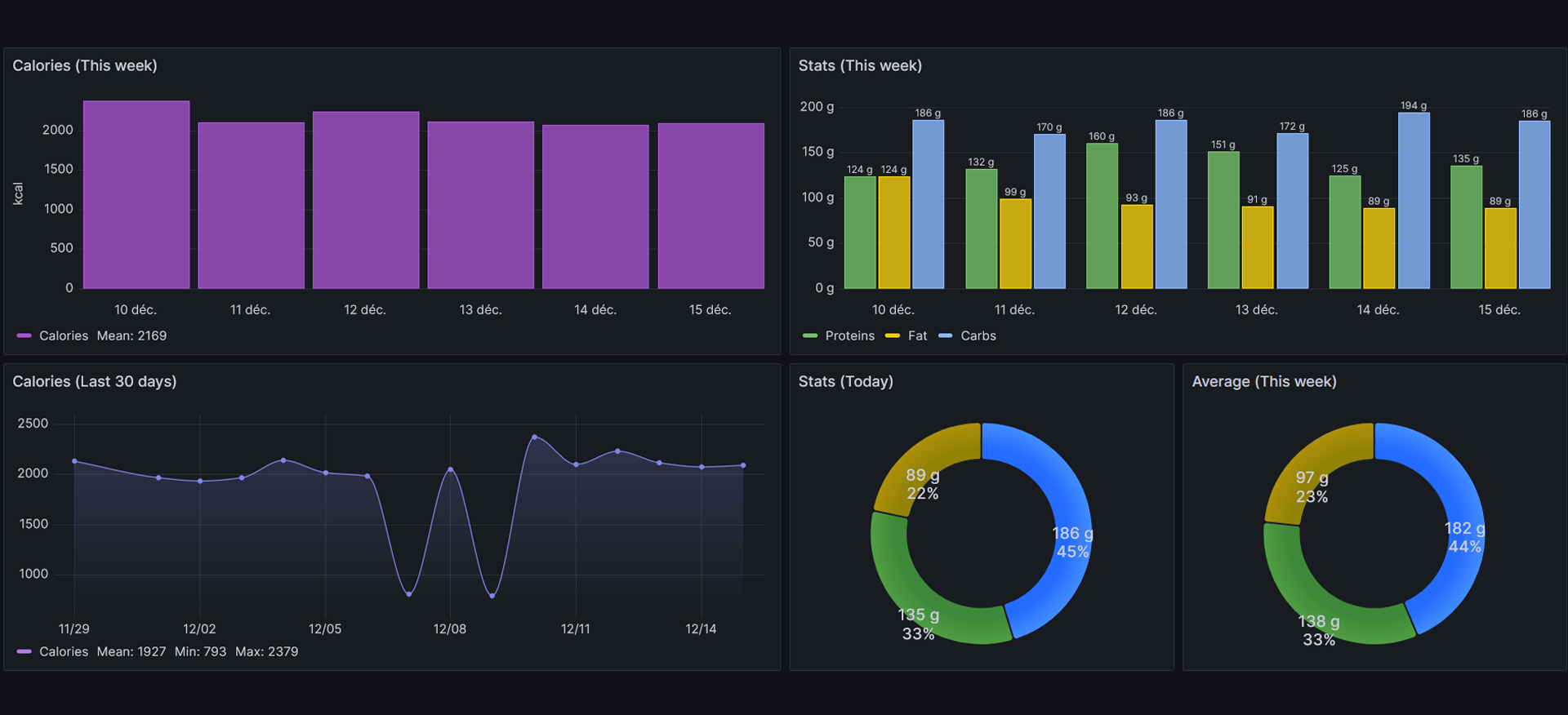Click the 170 g Carbs bar
Viewport: 1568px width, 715px height.
tap(1049, 211)
